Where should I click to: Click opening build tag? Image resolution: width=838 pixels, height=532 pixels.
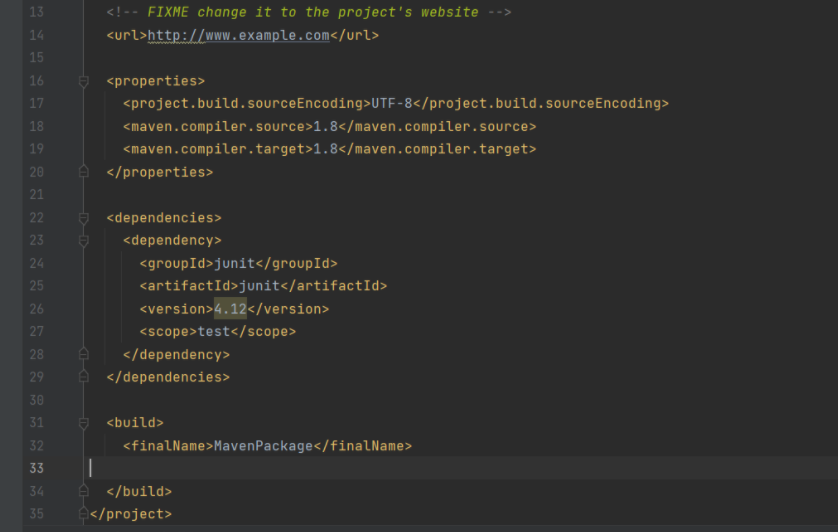coord(135,423)
